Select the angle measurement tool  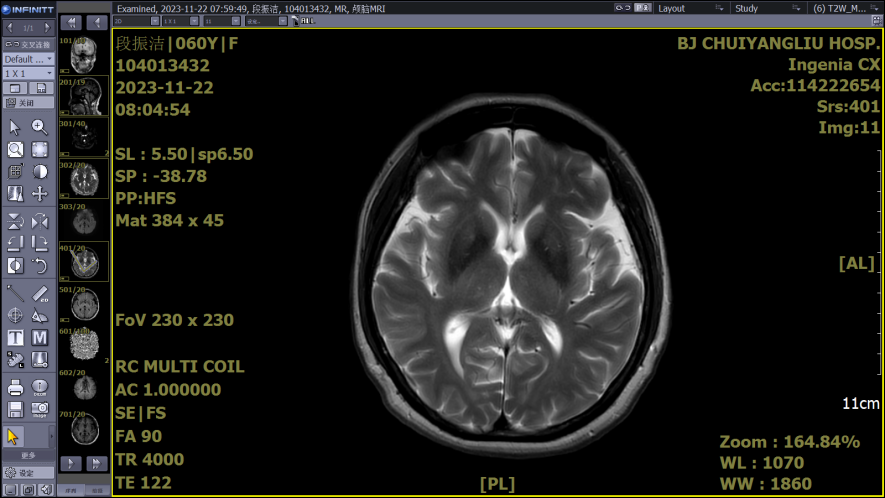(x=40, y=316)
